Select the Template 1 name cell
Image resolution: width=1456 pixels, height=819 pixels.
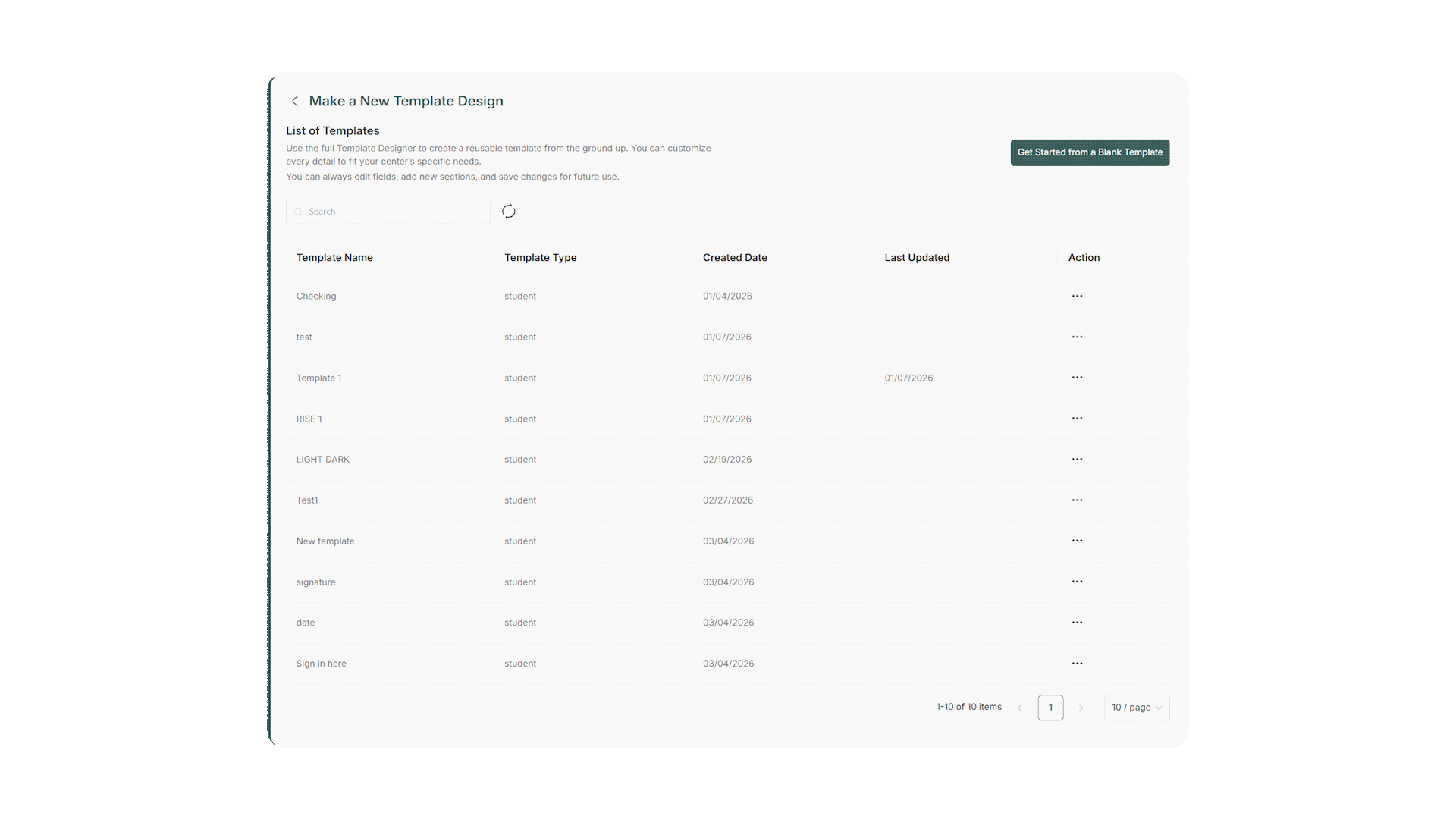pyautogui.click(x=318, y=378)
